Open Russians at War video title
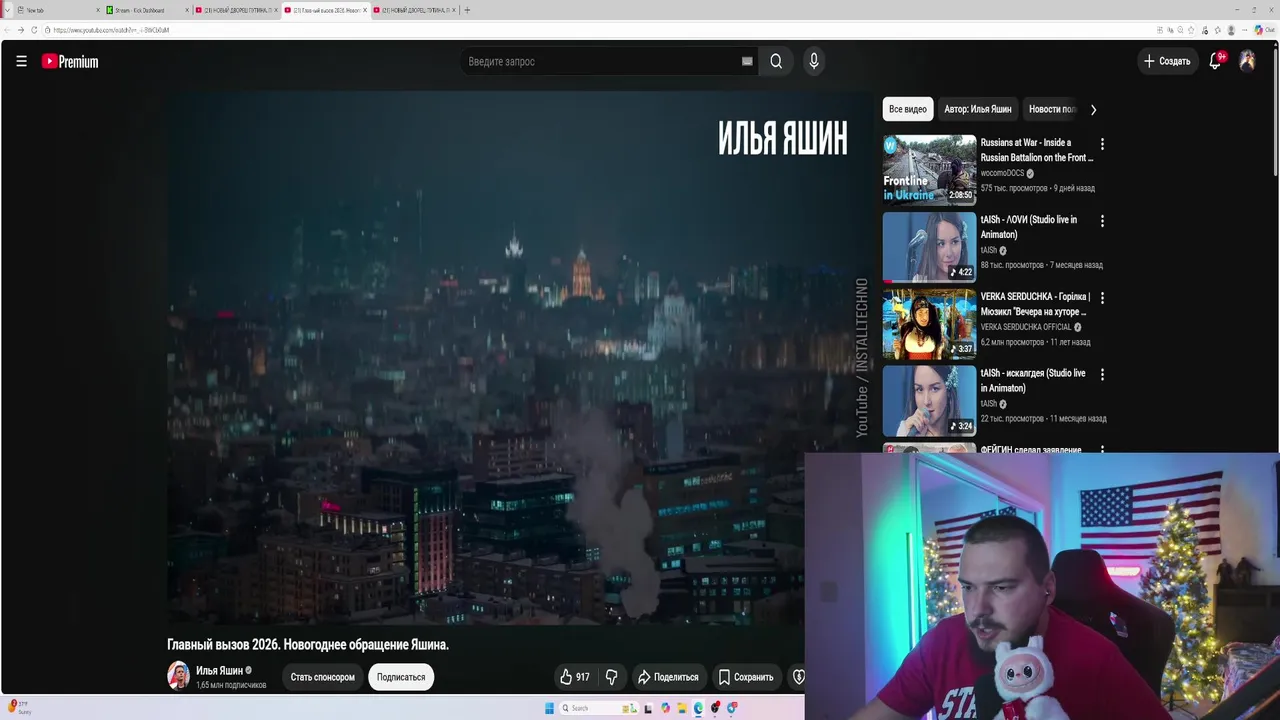The image size is (1280, 720). point(1037,150)
